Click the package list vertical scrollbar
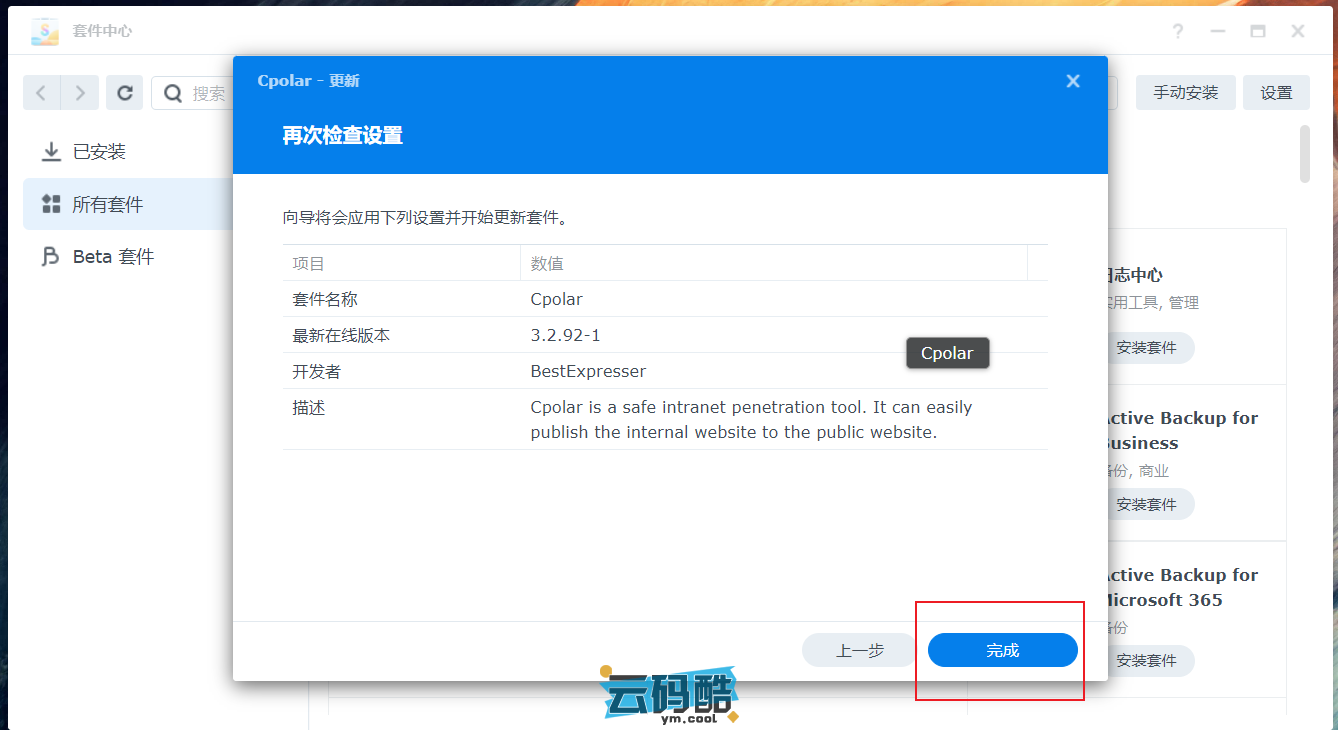1338x730 pixels. (x=1304, y=154)
